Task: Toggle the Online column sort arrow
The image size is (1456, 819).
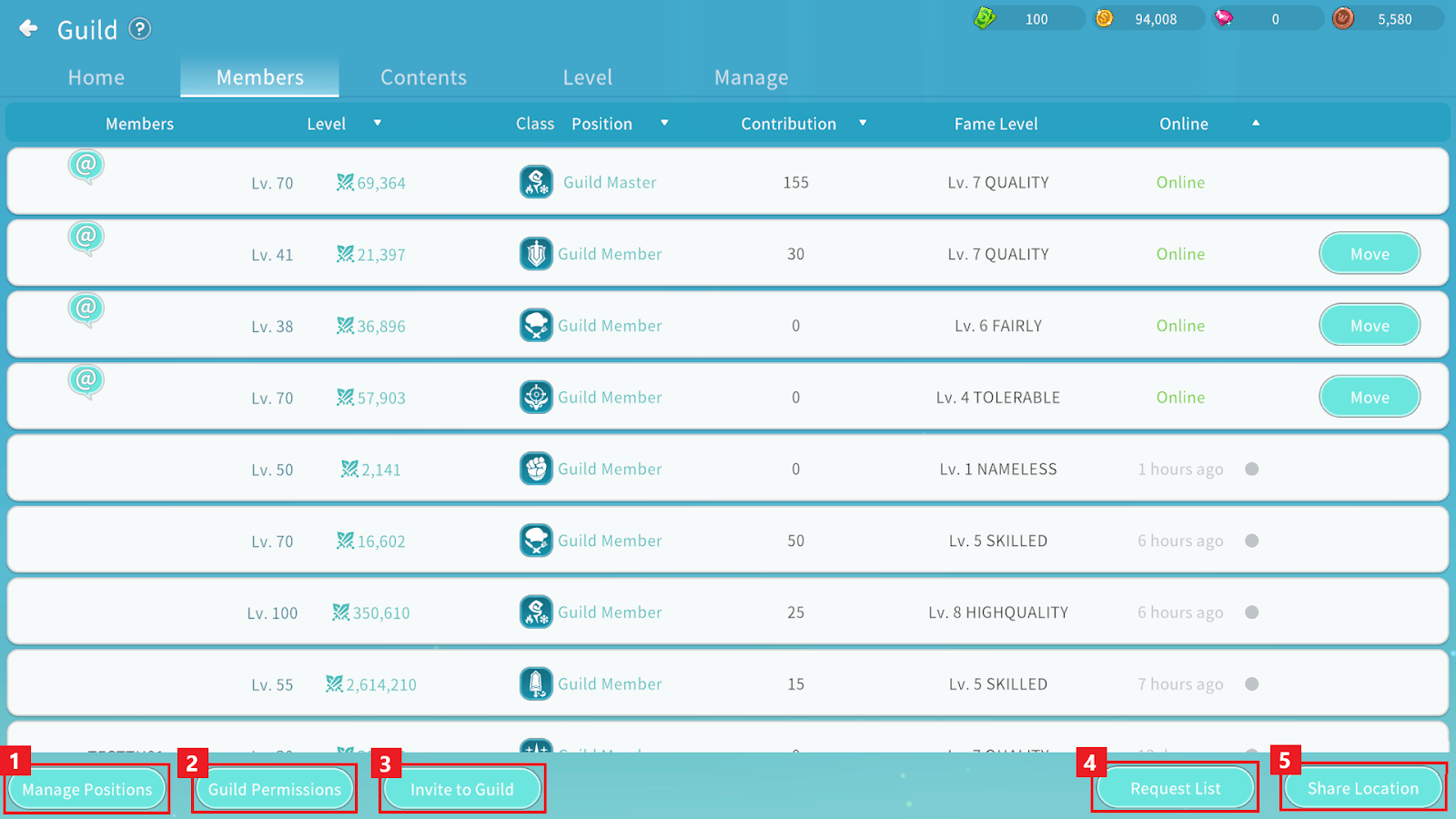Action: pyautogui.click(x=1256, y=123)
